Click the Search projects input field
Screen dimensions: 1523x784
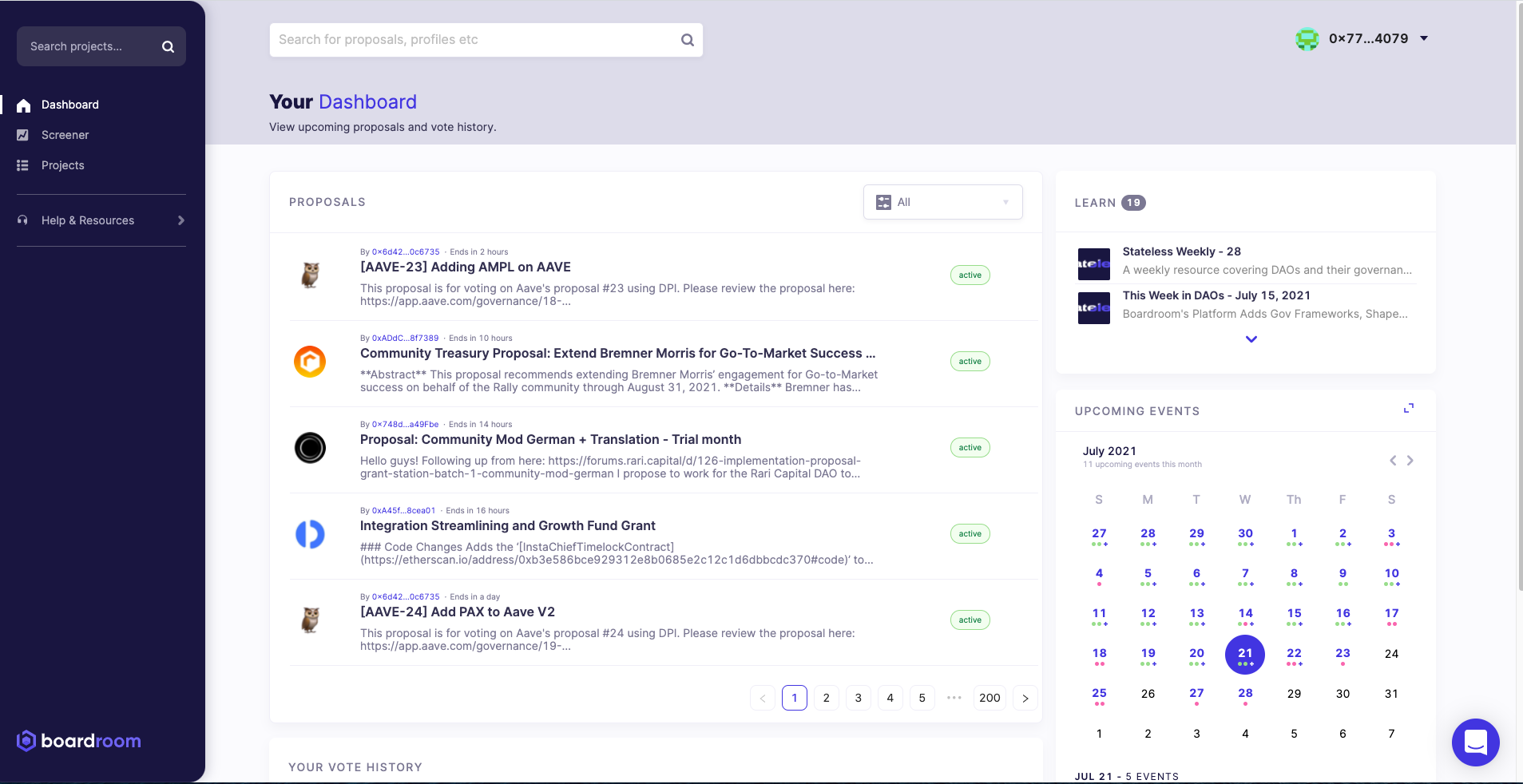(101, 46)
